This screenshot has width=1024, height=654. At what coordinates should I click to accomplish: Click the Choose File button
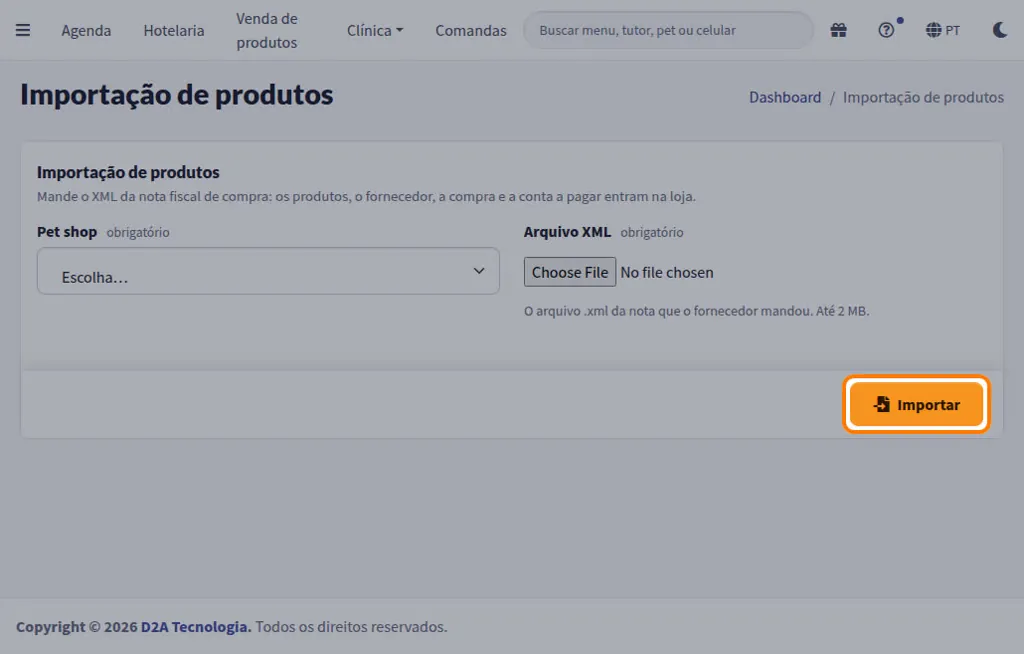point(569,272)
